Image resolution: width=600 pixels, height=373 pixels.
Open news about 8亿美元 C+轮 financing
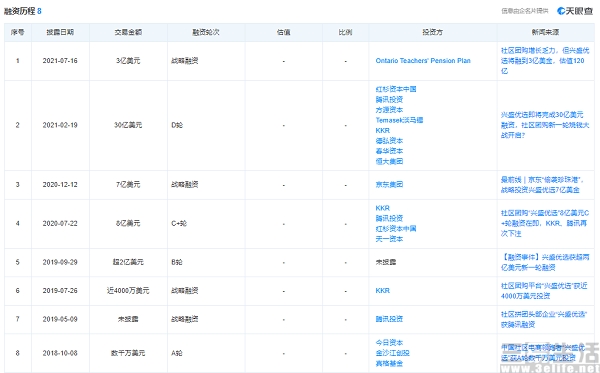tap(545, 223)
